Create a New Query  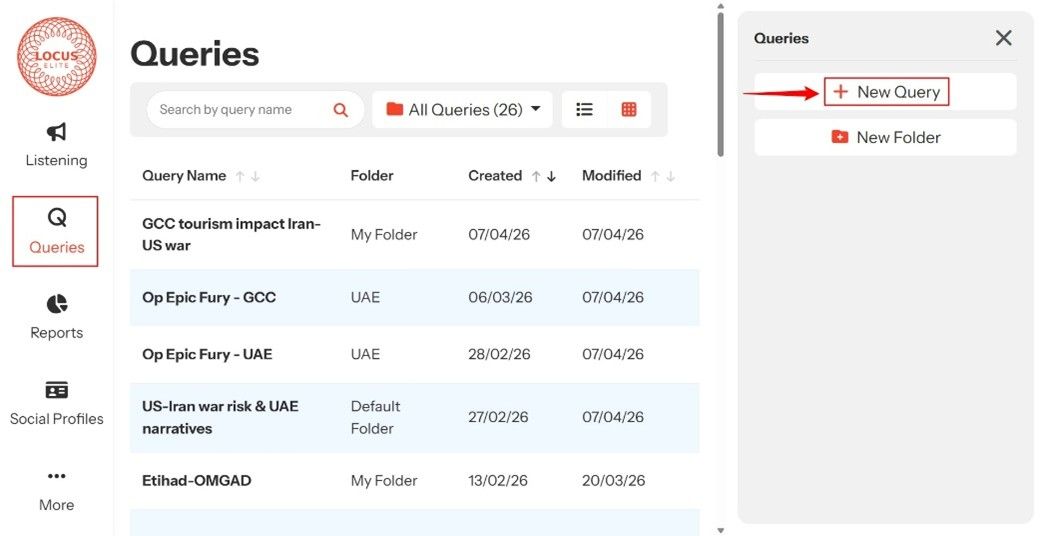tap(886, 92)
